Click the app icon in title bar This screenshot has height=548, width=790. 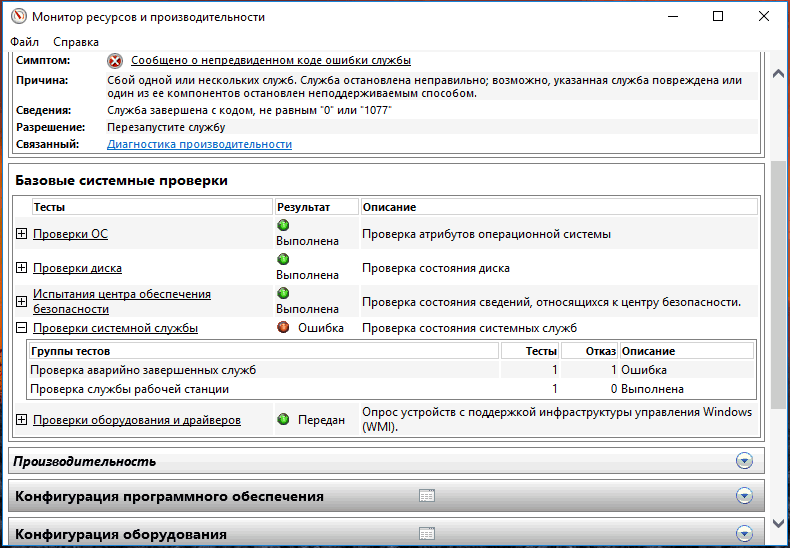16,16
